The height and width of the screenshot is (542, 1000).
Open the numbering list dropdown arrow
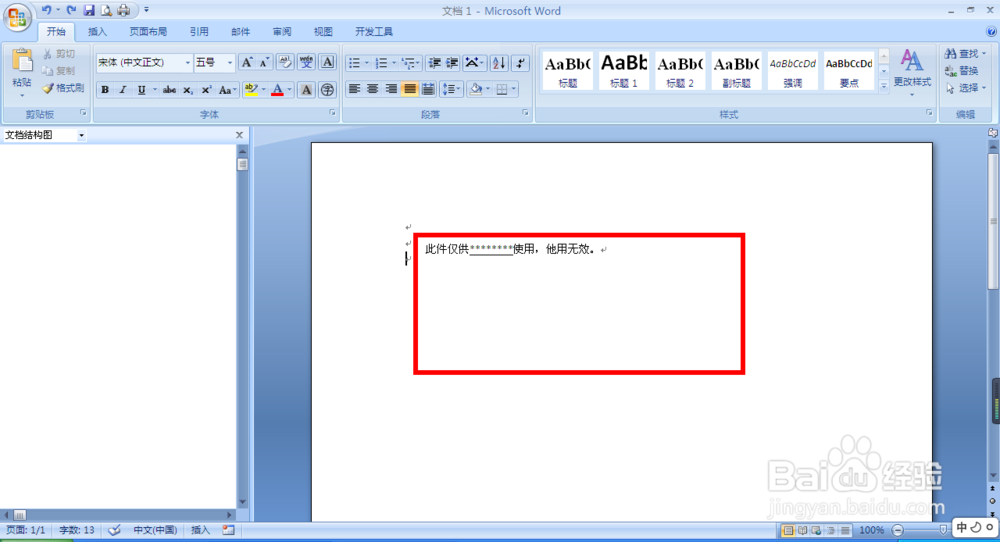click(x=393, y=62)
